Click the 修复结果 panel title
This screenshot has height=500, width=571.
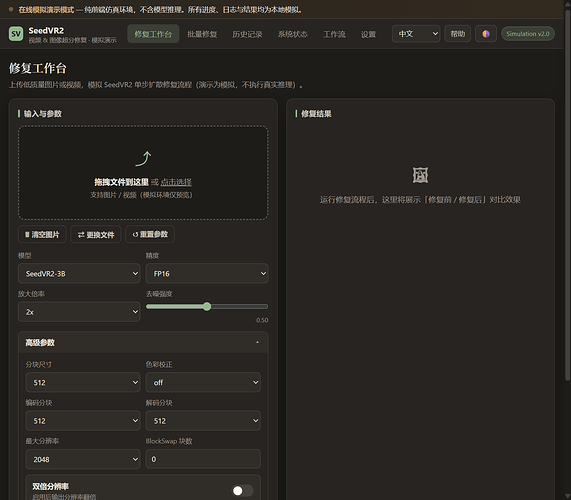click(316, 114)
